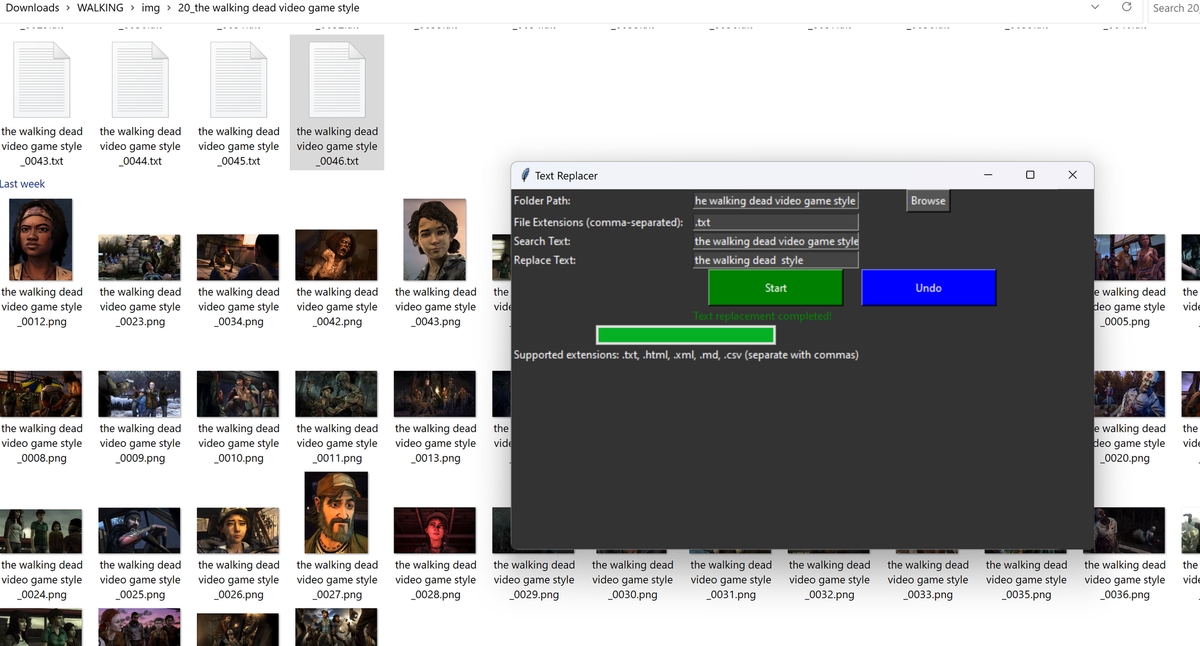Click the img breadcrumb in Explorer

coord(151,8)
